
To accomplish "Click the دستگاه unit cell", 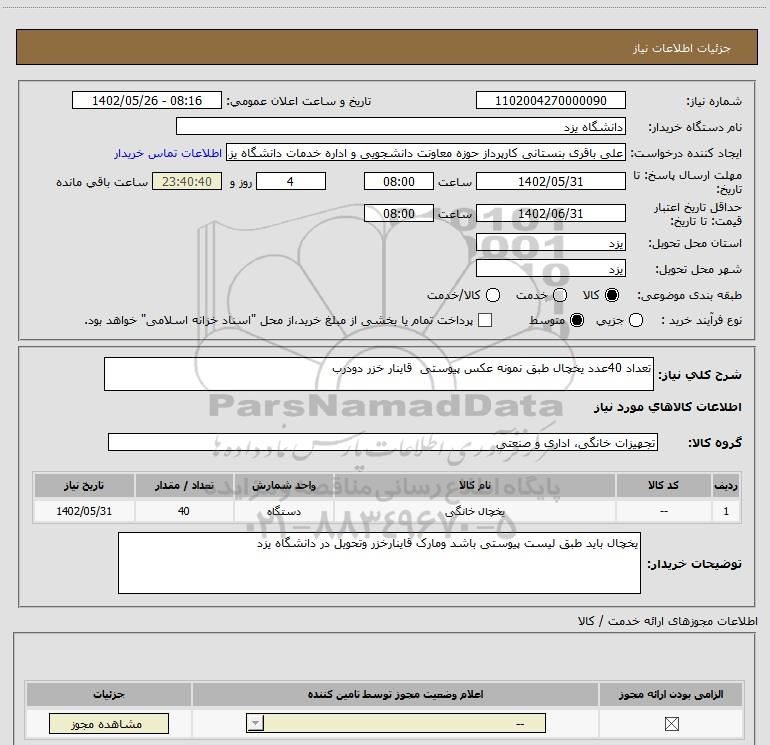I will click(x=283, y=511).
